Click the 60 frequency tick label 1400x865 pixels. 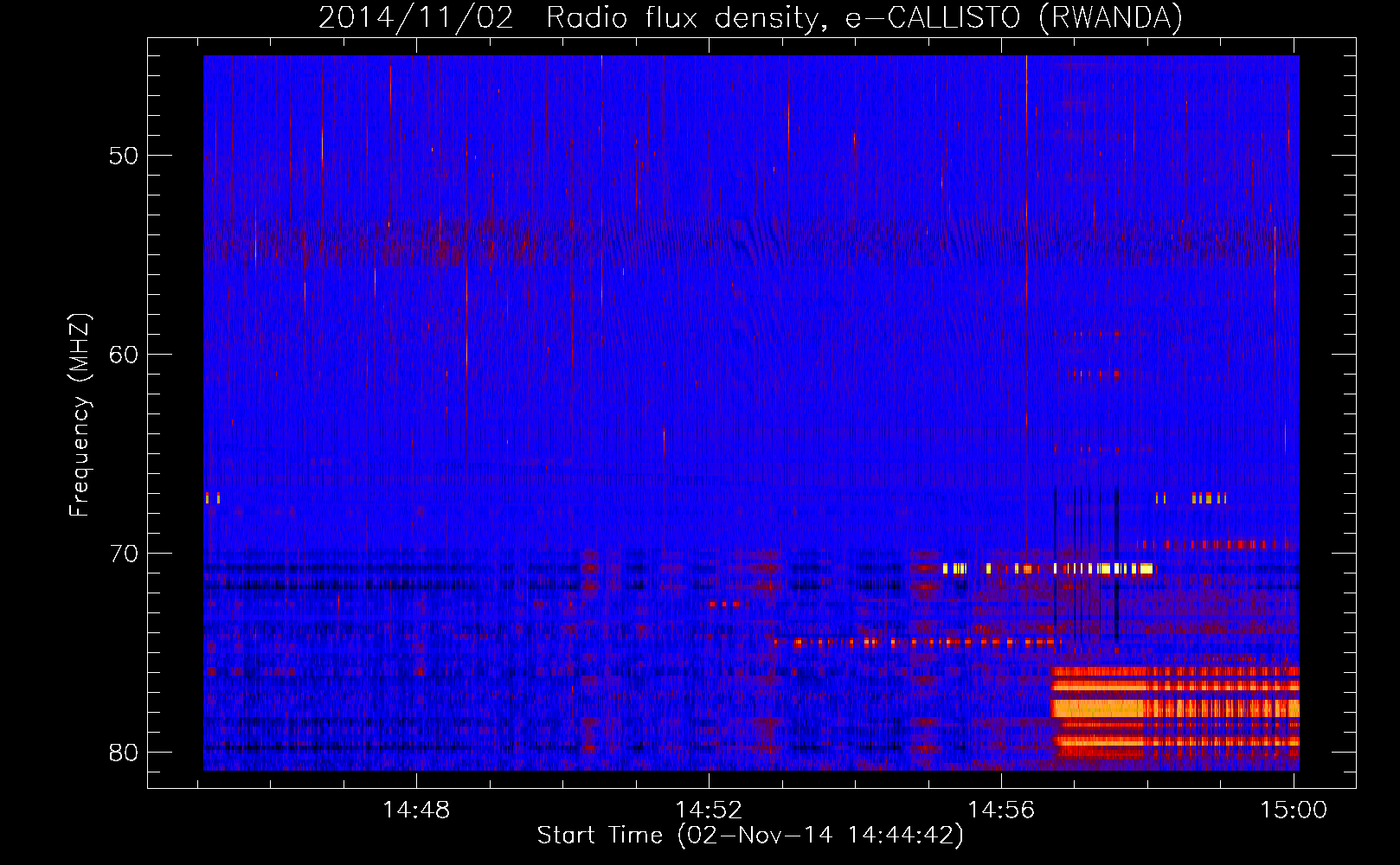coord(124,355)
